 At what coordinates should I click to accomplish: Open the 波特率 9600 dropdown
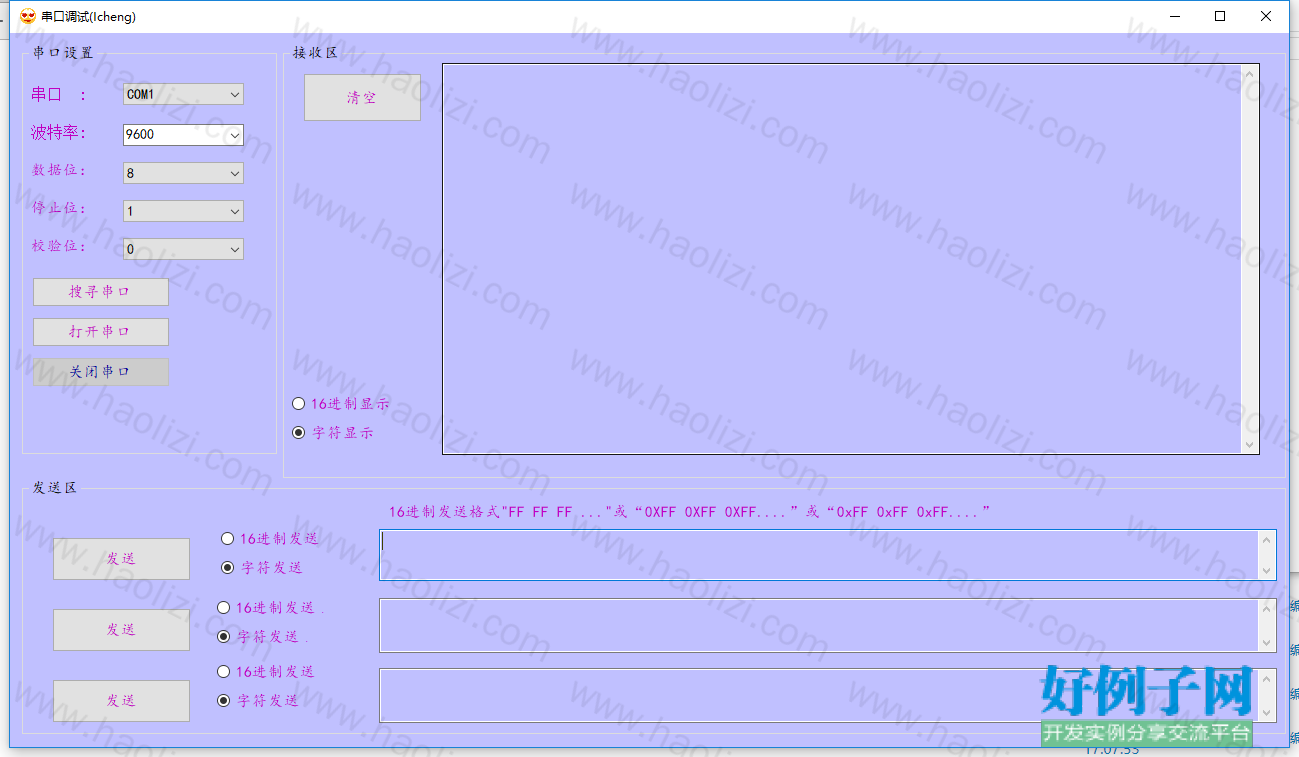point(183,134)
